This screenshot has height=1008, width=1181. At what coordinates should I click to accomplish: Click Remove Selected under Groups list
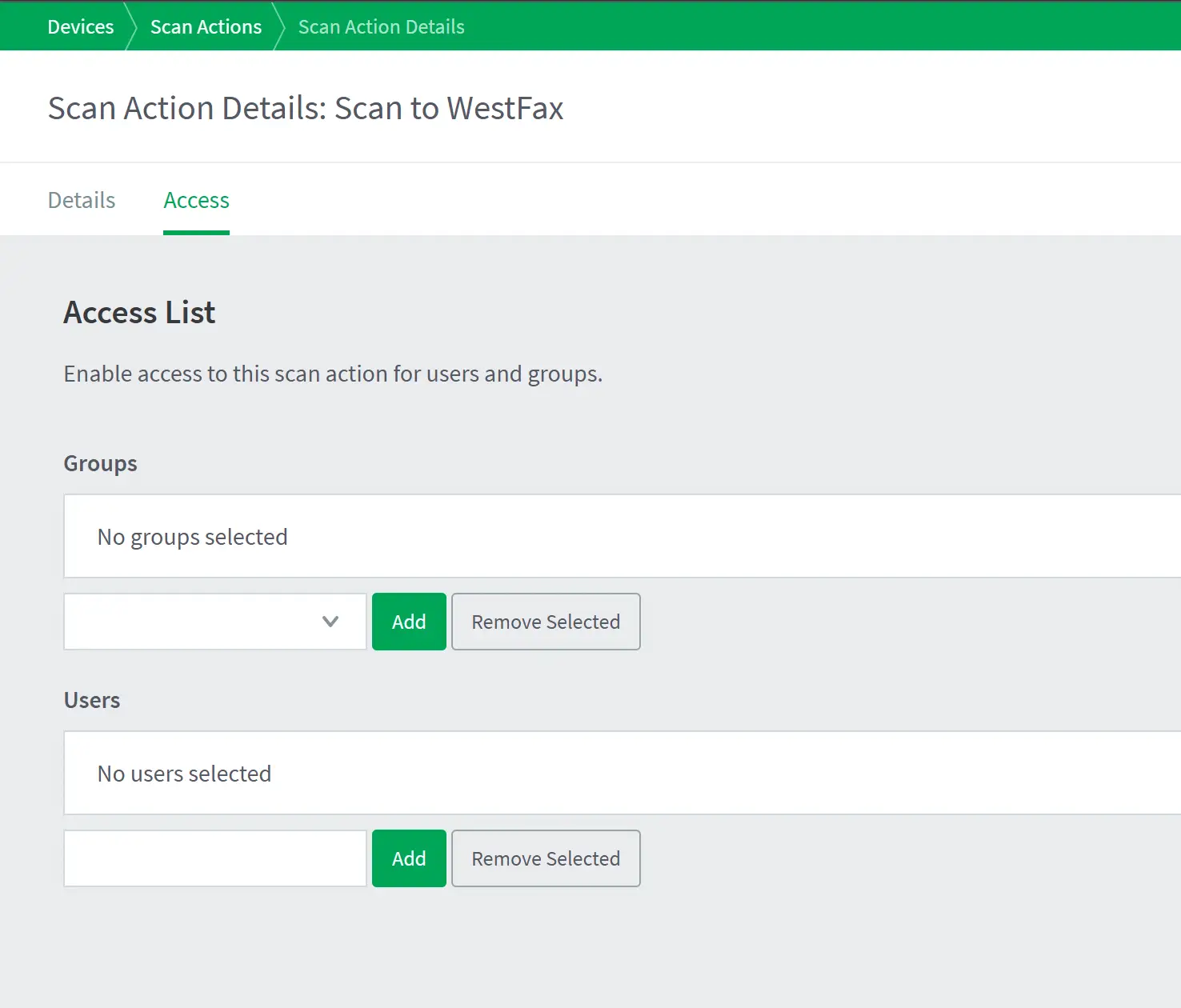[x=546, y=622]
